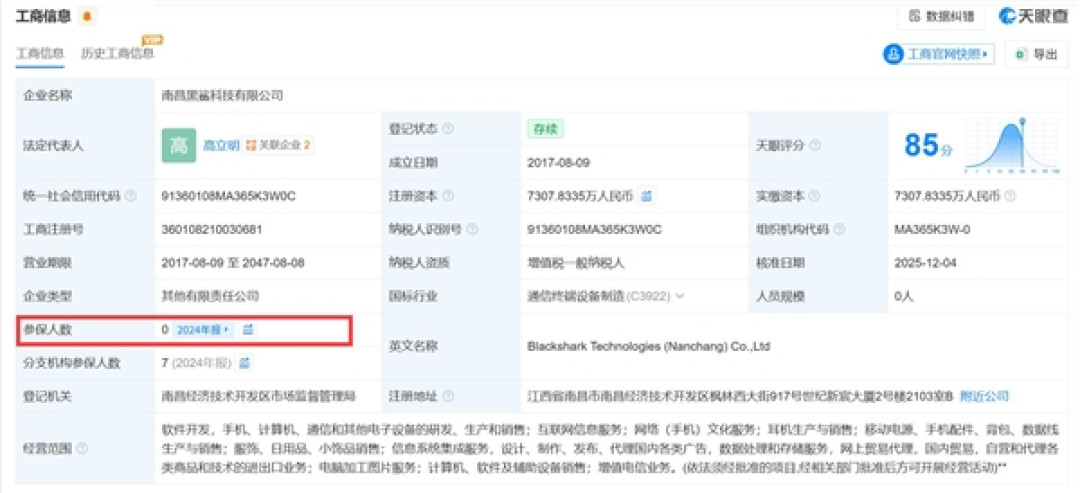Switch to 历史工商信息 tab
Image resolution: width=1080 pixels, height=493 pixels.
click(x=117, y=54)
